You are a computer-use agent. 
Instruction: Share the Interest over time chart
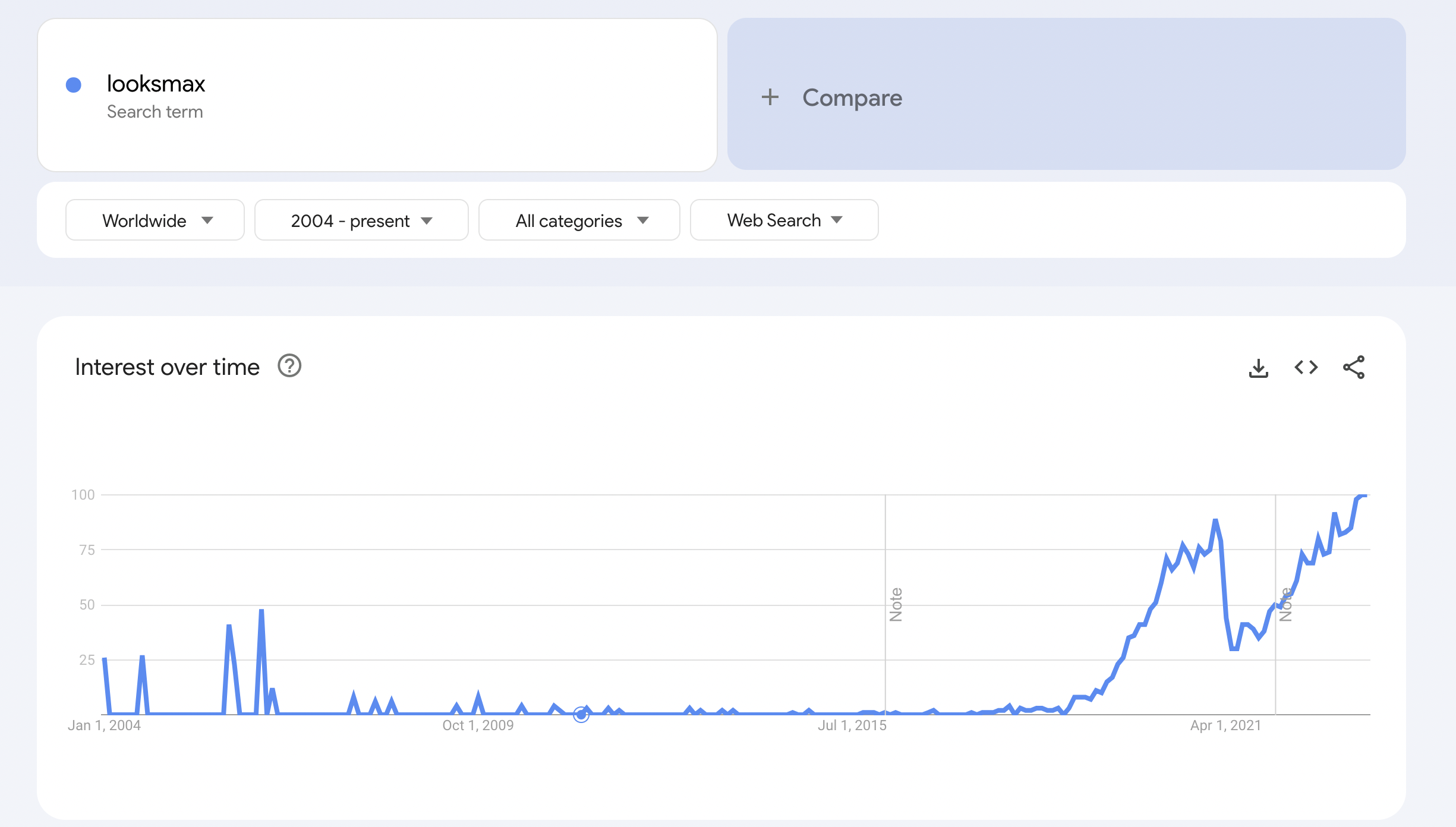click(1354, 367)
